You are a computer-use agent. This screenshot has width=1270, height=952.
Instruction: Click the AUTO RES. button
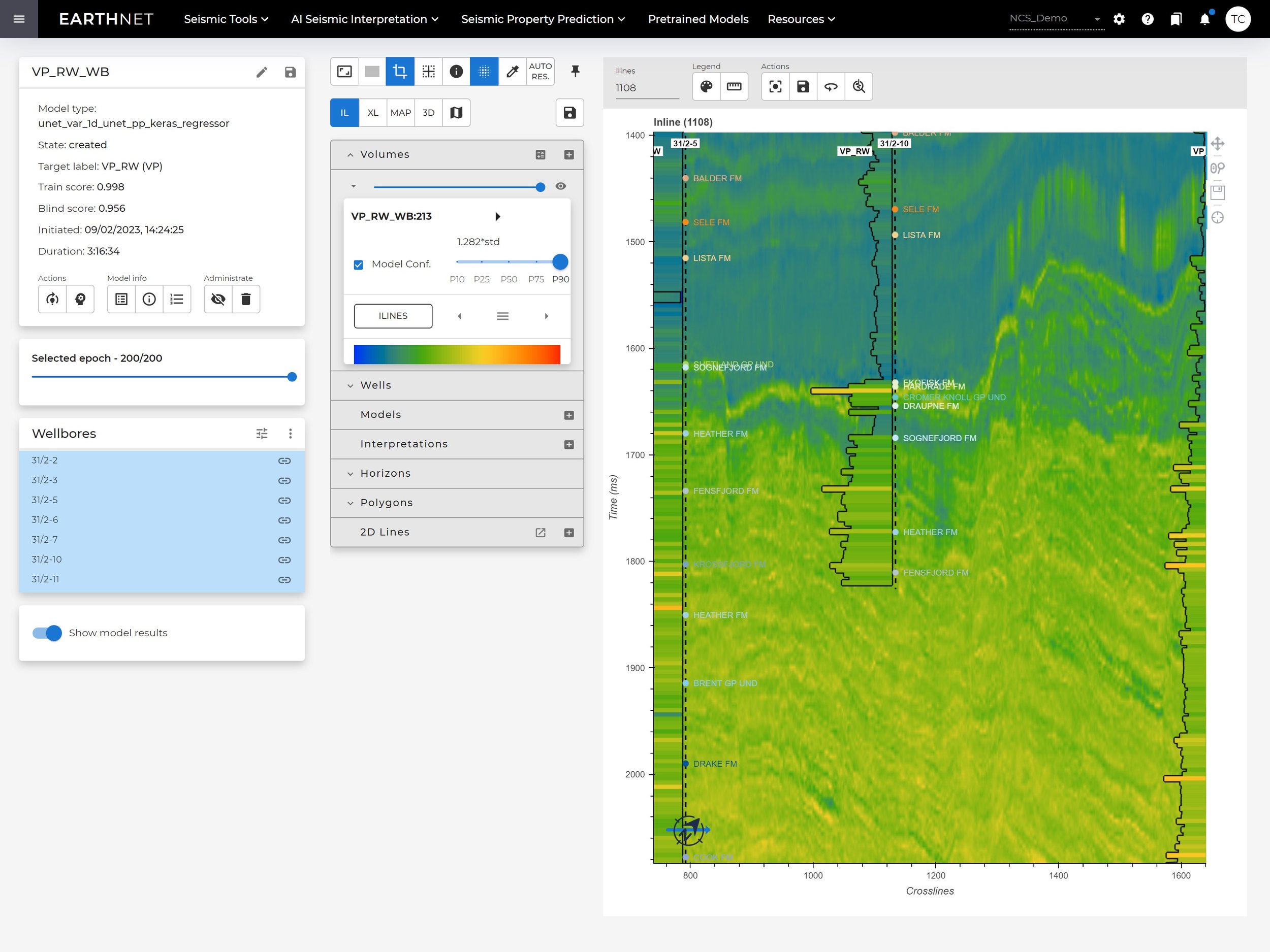coord(539,71)
